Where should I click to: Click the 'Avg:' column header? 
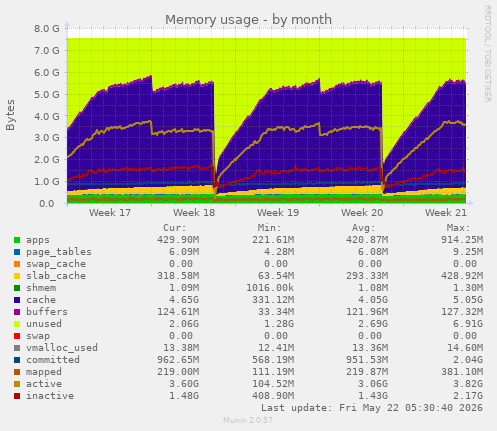pyautogui.click(x=364, y=228)
